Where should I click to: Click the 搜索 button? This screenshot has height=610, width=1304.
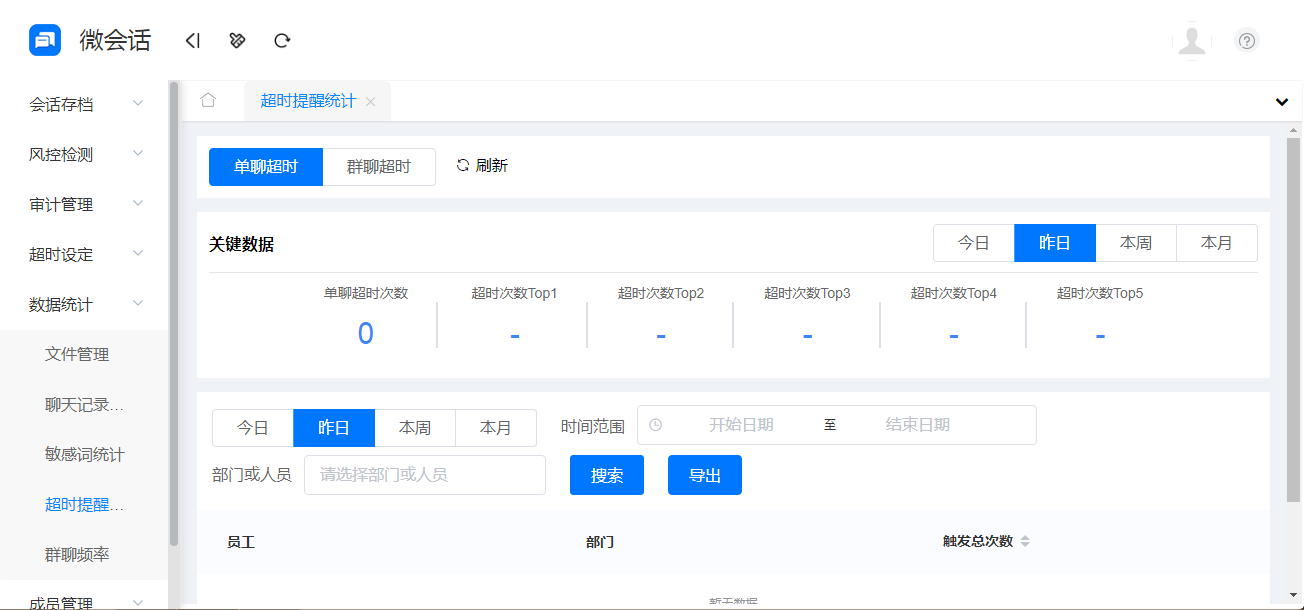click(606, 475)
